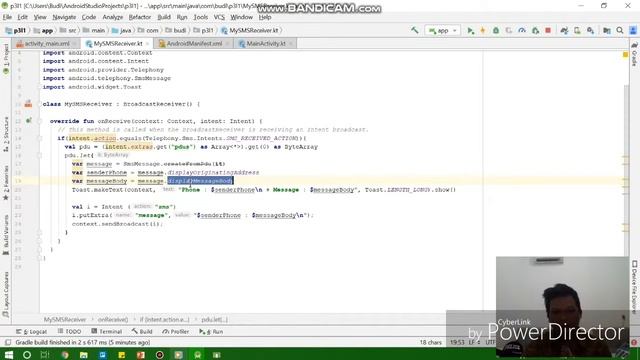
Task: Open the Code menu
Action: 89,17
